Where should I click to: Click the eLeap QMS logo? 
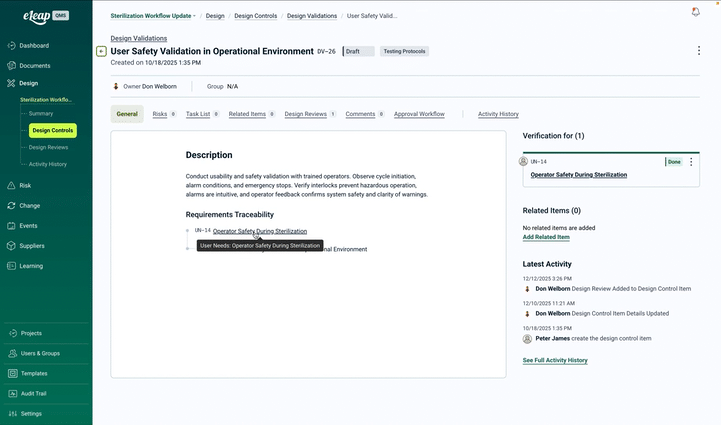(x=46, y=16)
